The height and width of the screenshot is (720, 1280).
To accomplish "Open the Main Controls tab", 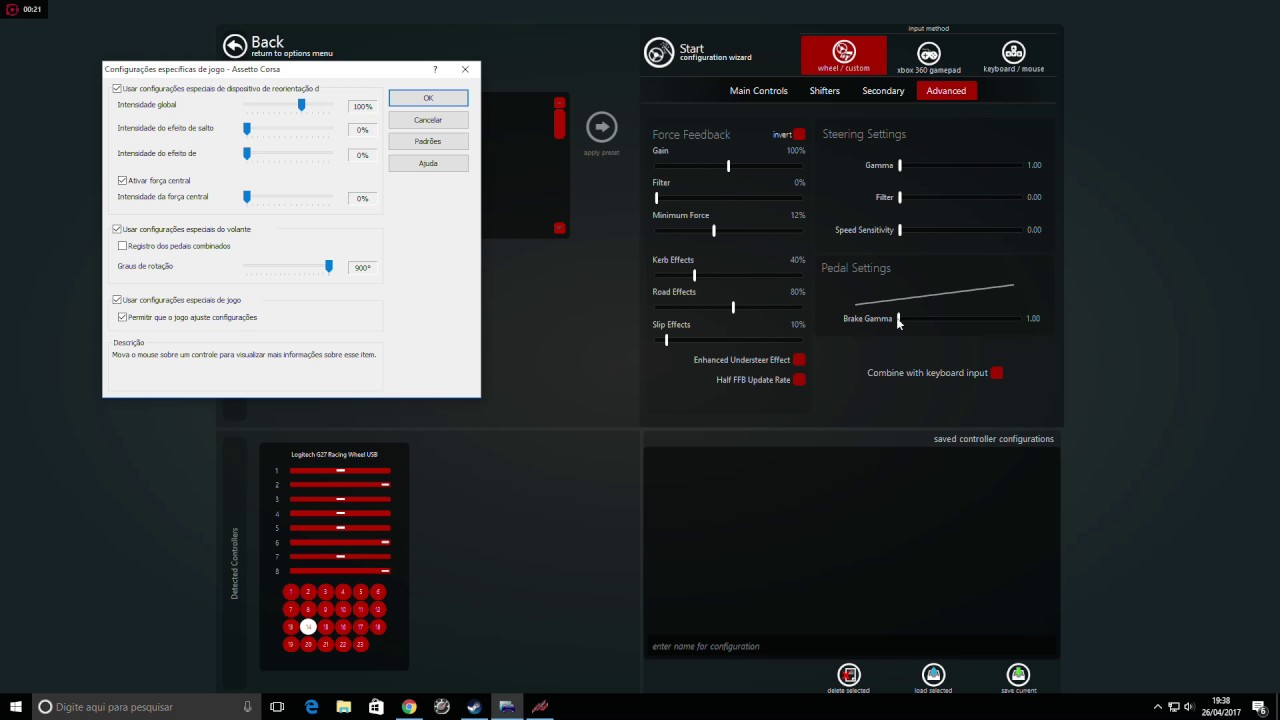I will point(758,91).
